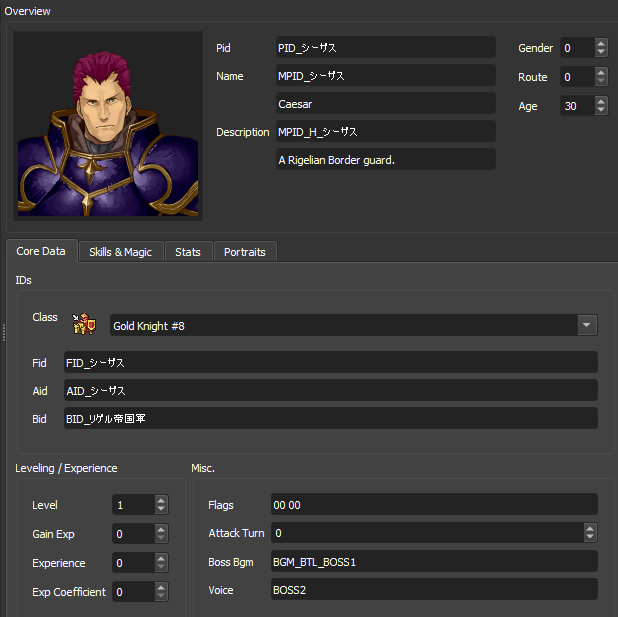Click the Boss Bgm input field
618x617 pixels.
pos(434,561)
